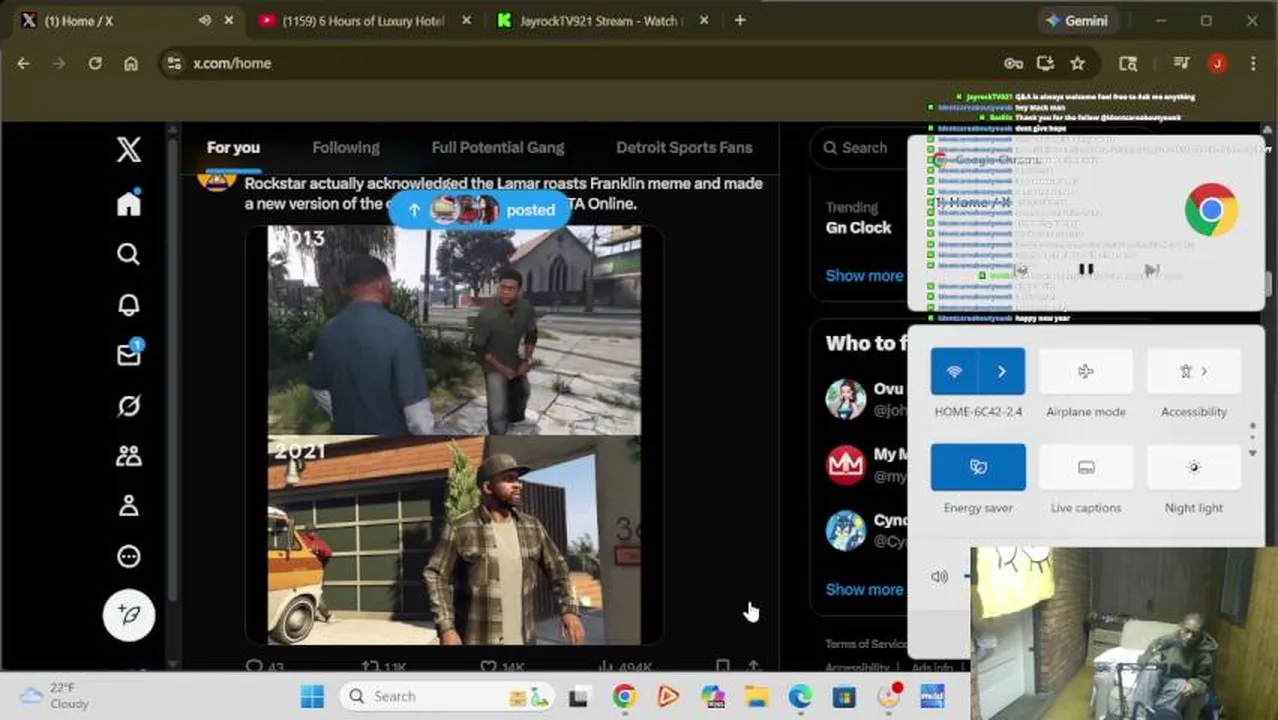
Task: Click the X logo in sidebar
Action: [128, 150]
